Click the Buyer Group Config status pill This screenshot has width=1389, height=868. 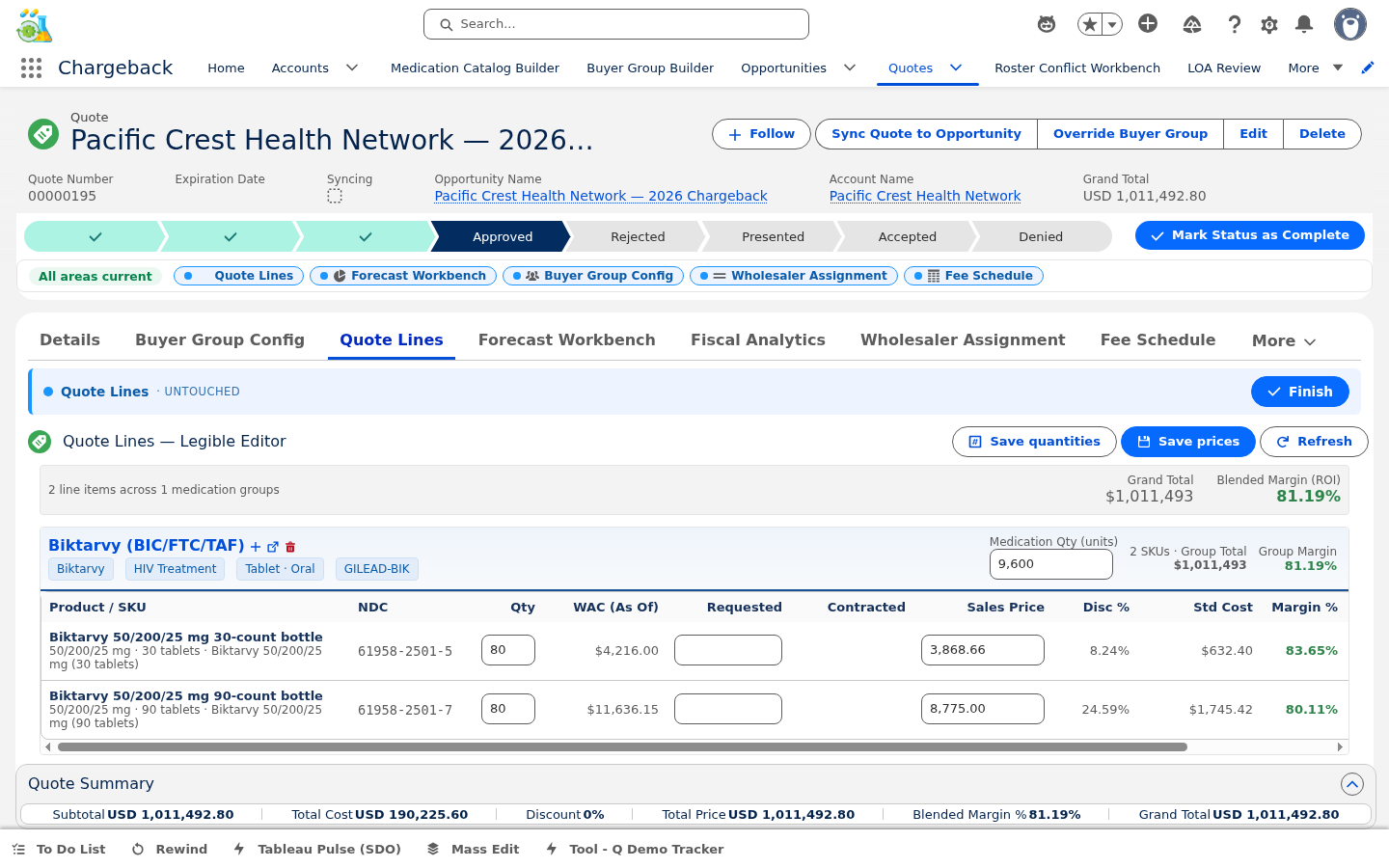[593, 276]
